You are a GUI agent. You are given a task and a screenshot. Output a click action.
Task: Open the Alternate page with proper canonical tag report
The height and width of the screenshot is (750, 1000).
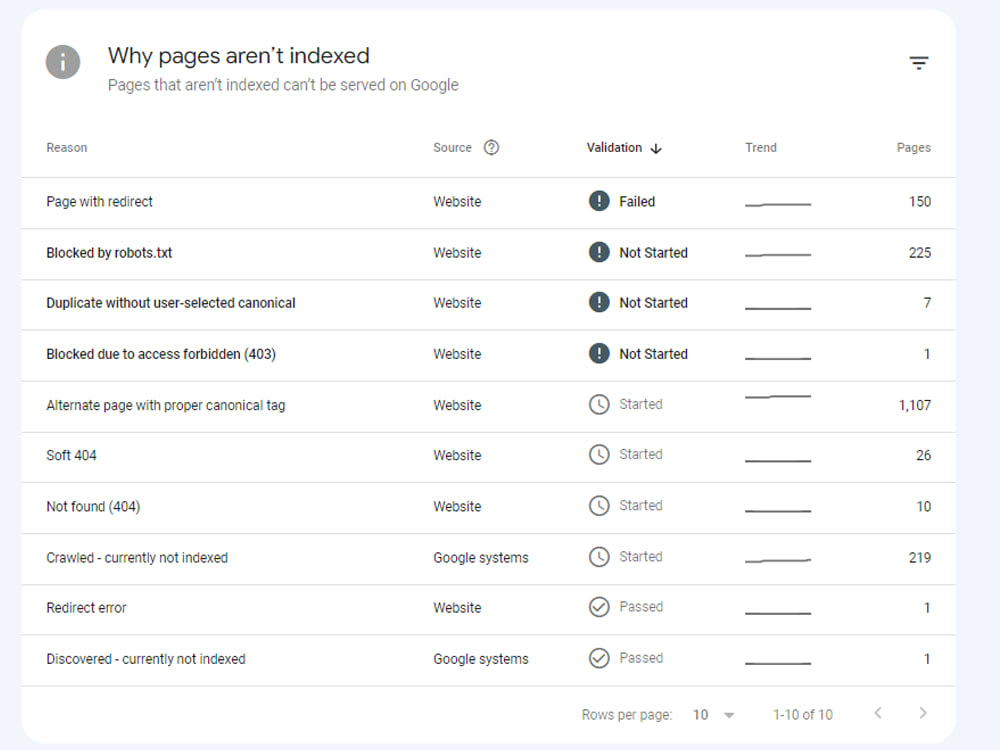(165, 405)
